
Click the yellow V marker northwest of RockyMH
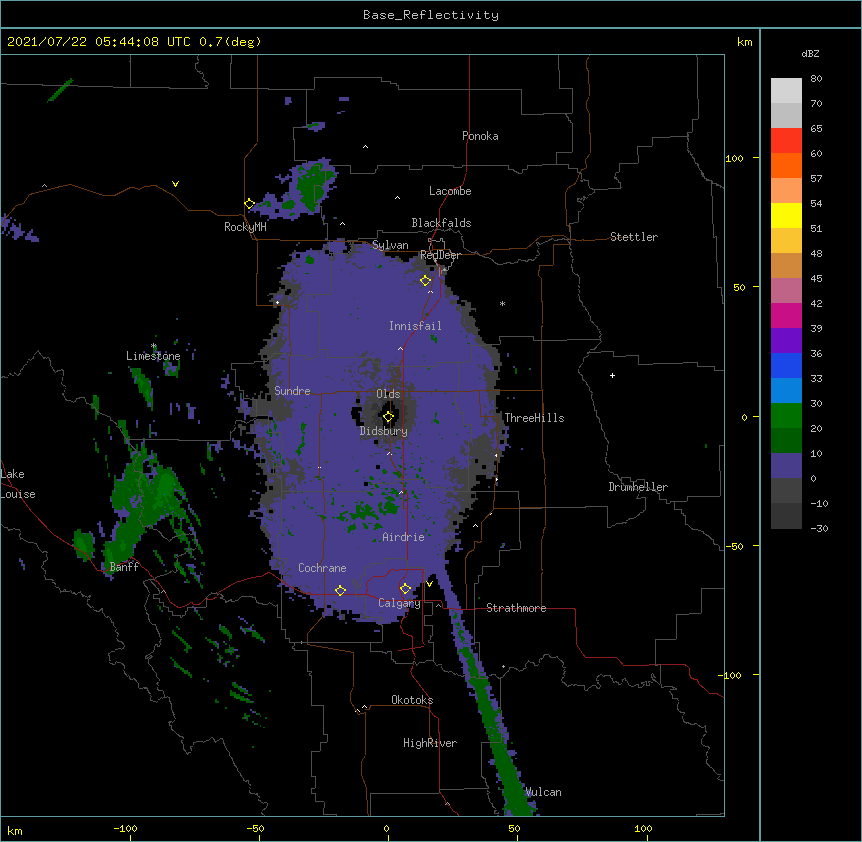tap(175, 184)
